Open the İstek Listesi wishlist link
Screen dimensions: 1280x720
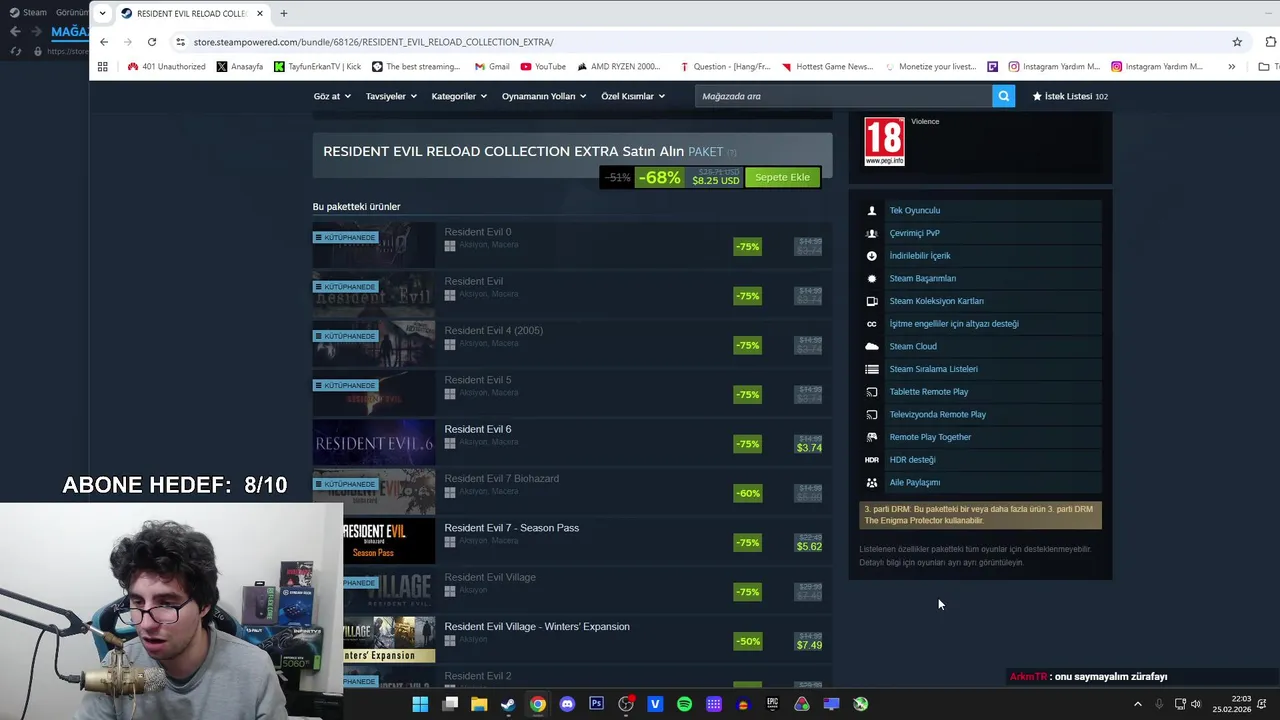point(1069,96)
